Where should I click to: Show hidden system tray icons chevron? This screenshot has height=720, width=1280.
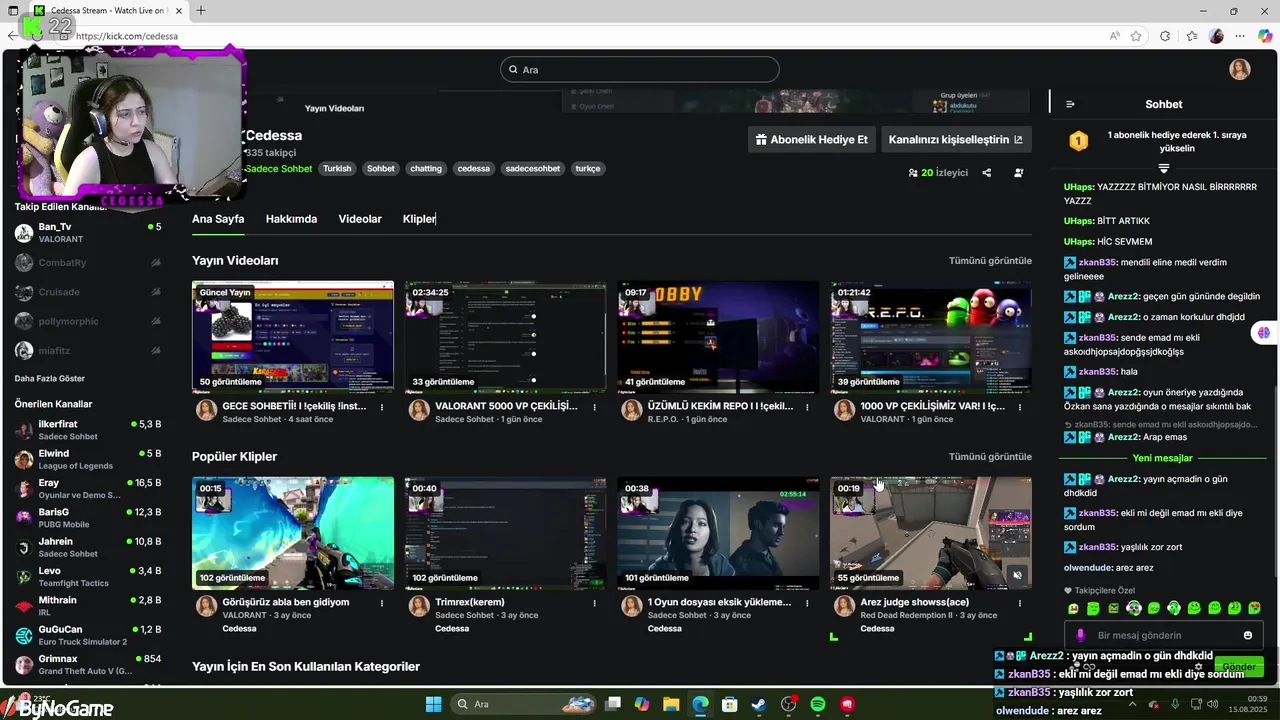pos(1133,704)
